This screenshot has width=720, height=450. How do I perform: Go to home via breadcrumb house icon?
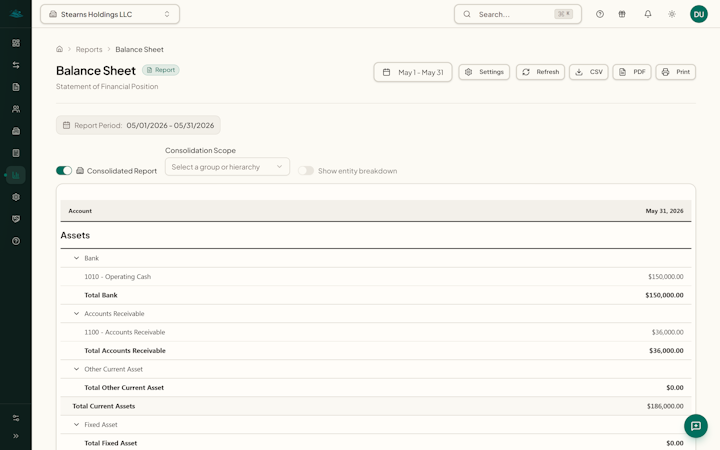tap(59, 49)
